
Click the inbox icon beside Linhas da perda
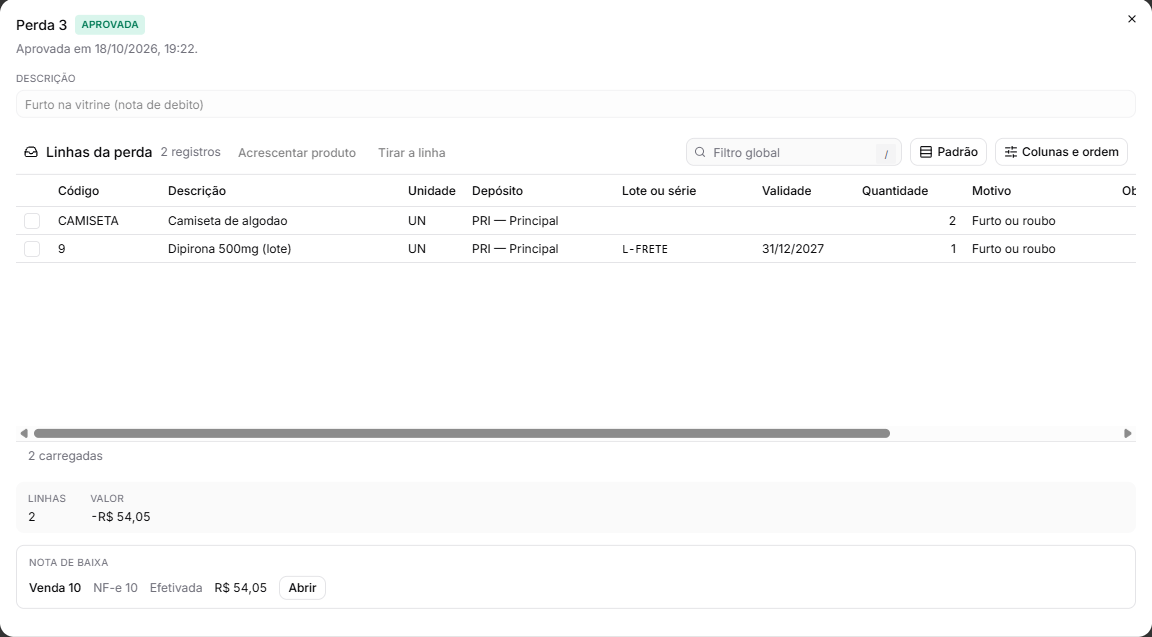tap(31, 152)
